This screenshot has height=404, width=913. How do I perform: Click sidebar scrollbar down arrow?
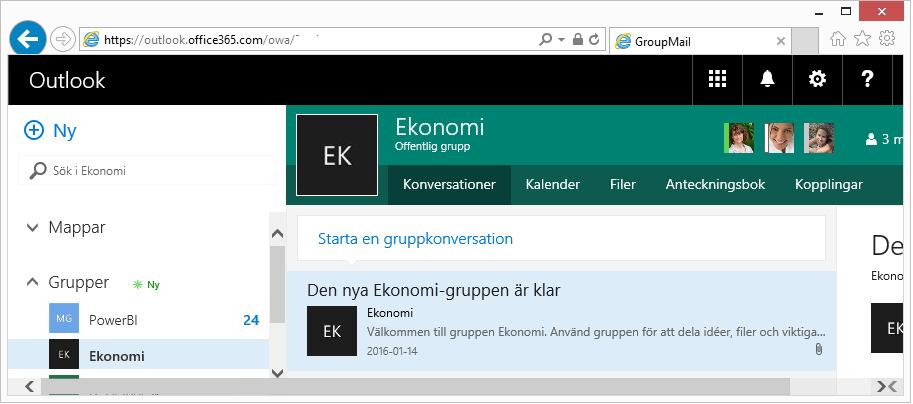pos(277,373)
